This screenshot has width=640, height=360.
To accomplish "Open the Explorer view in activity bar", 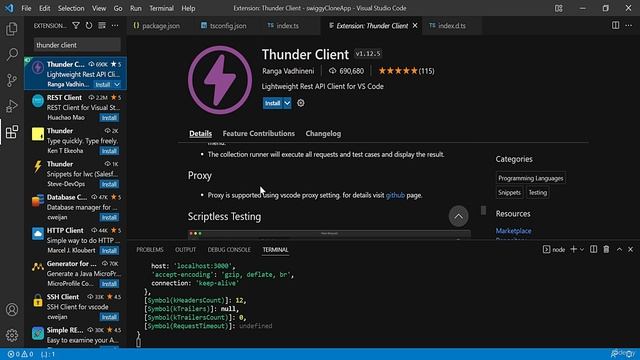I will [12, 29].
